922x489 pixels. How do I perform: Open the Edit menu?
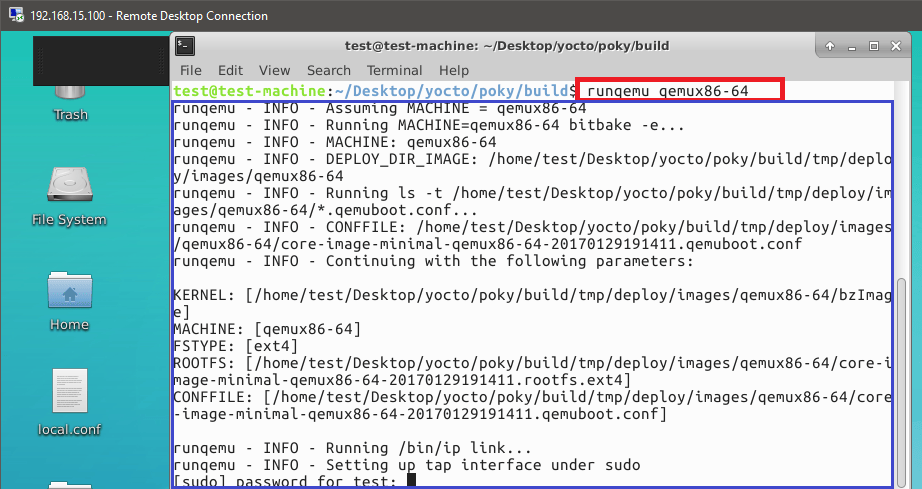(230, 70)
